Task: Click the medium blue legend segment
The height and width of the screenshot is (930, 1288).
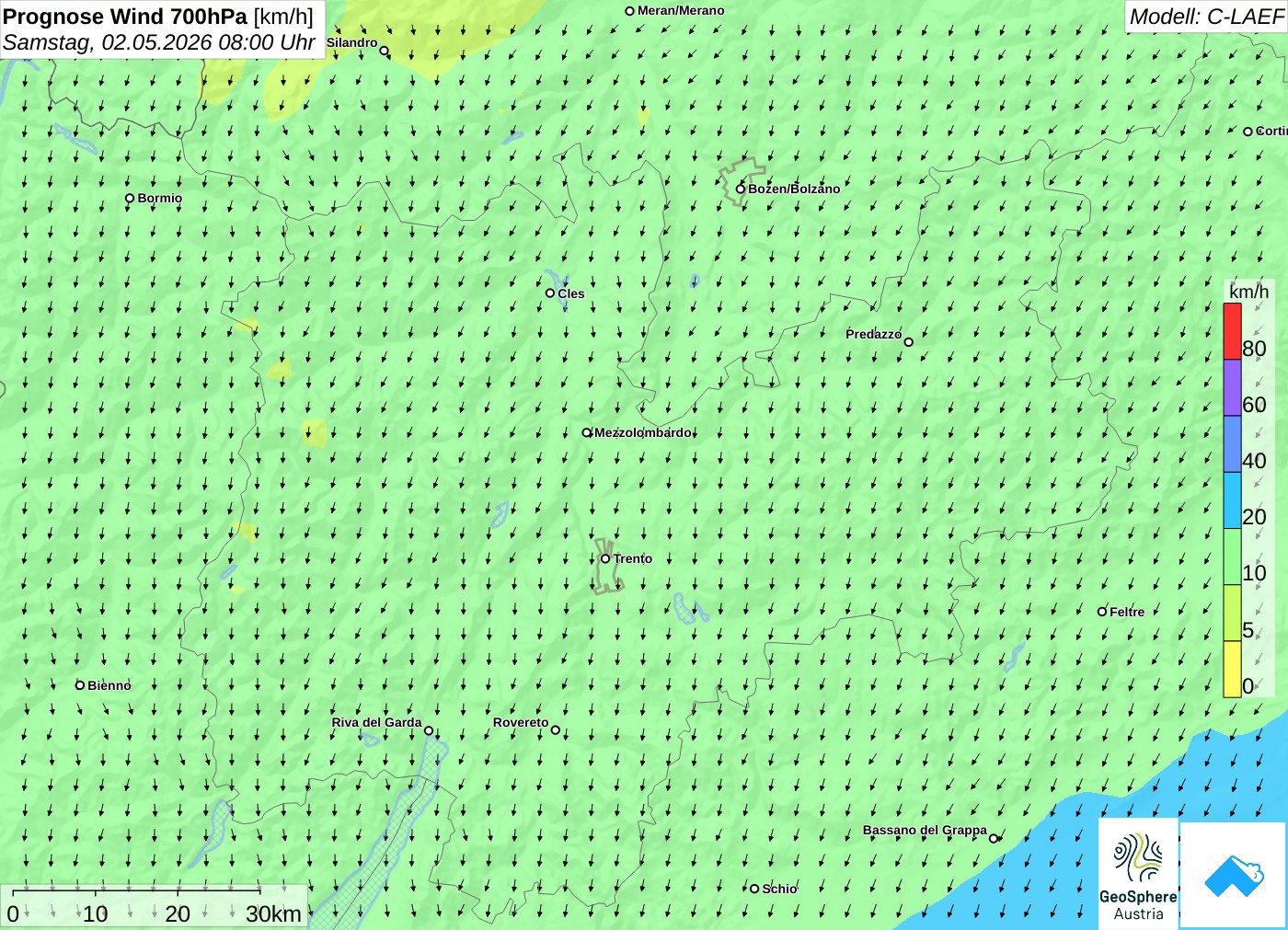Action: [x=1233, y=444]
